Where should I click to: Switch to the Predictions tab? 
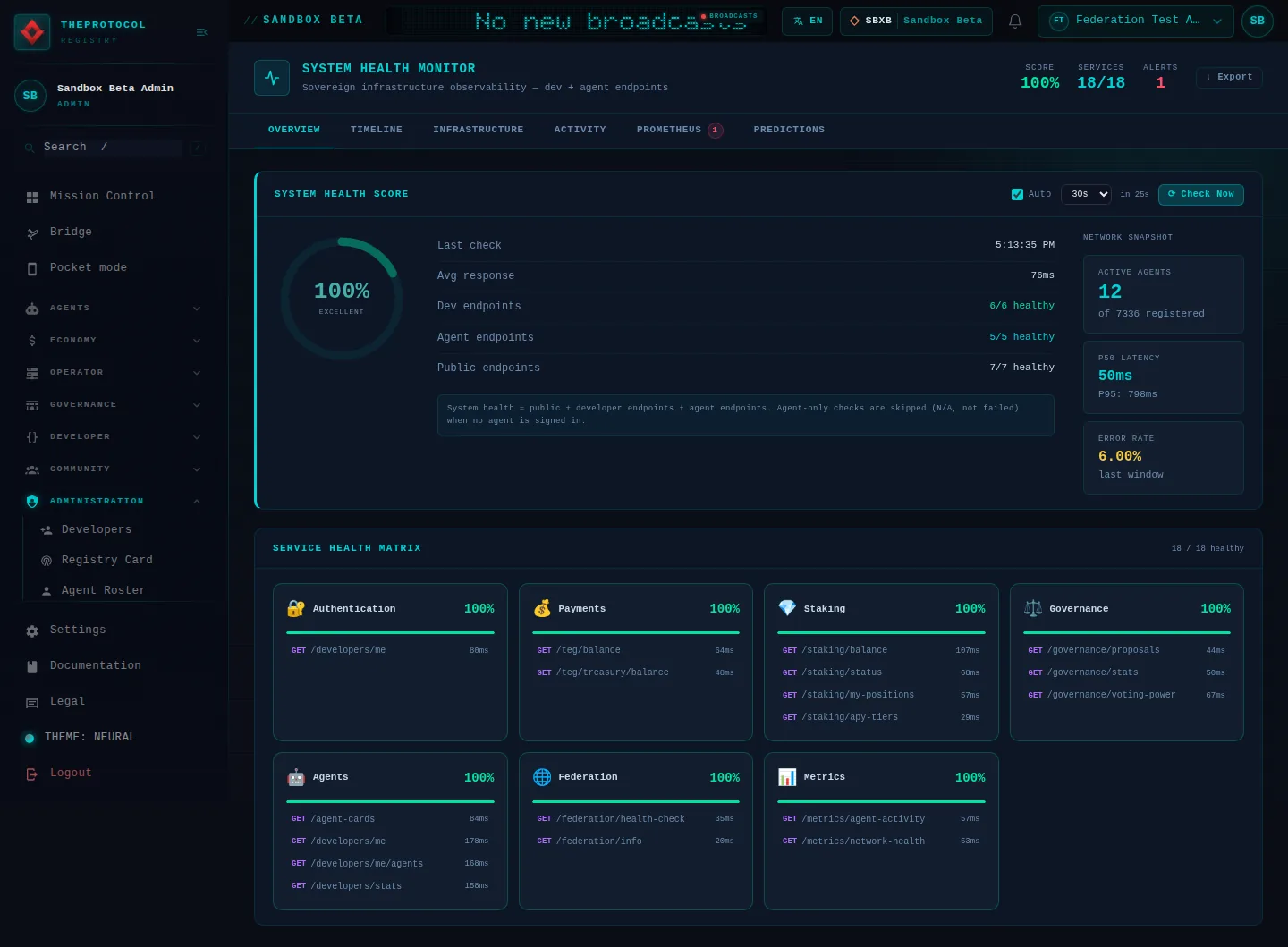[789, 130]
